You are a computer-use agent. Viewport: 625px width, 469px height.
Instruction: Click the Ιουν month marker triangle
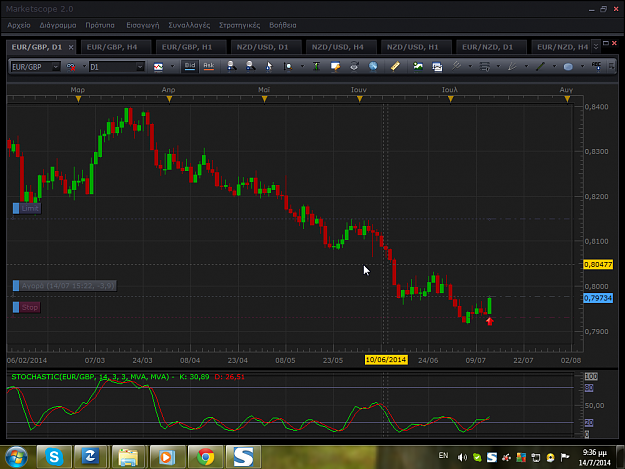(360, 99)
